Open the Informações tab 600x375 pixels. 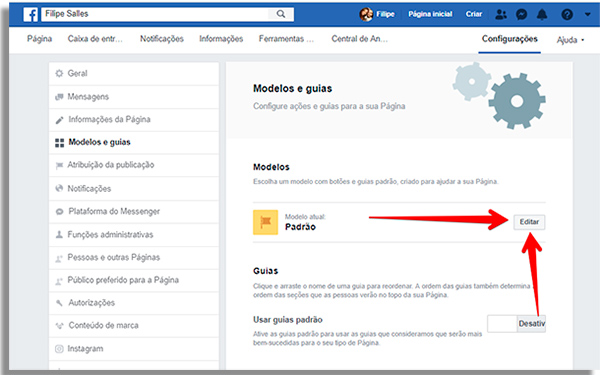coord(221,39)
